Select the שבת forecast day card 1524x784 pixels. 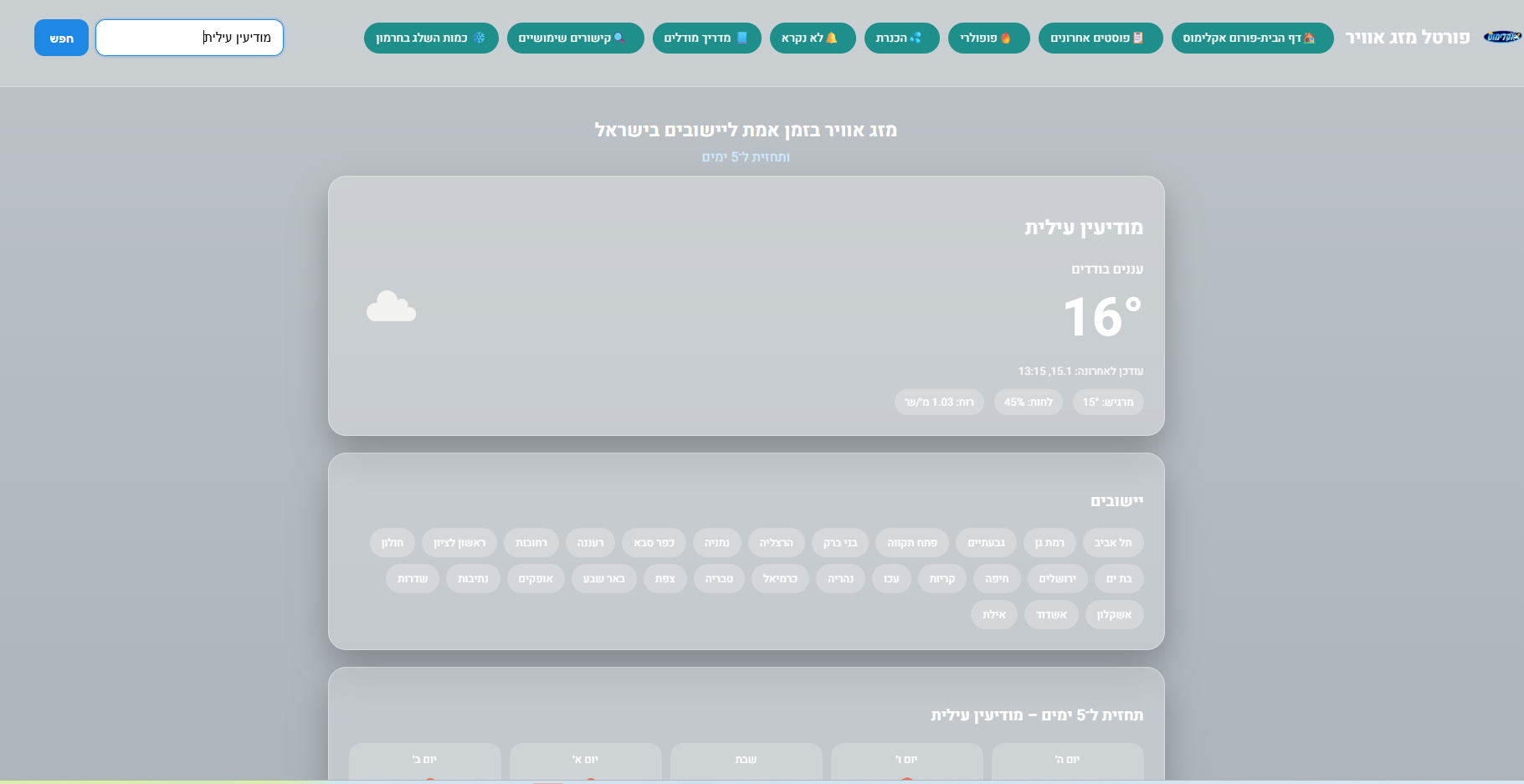746,760
